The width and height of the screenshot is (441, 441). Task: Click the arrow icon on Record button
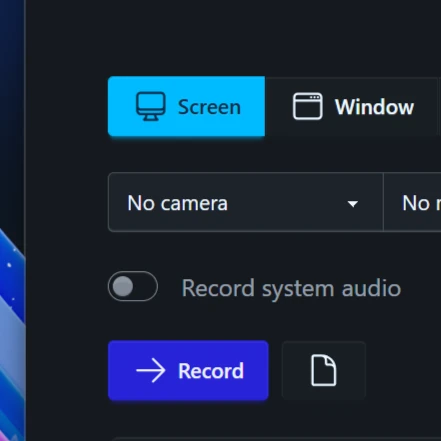click(151, 370)
